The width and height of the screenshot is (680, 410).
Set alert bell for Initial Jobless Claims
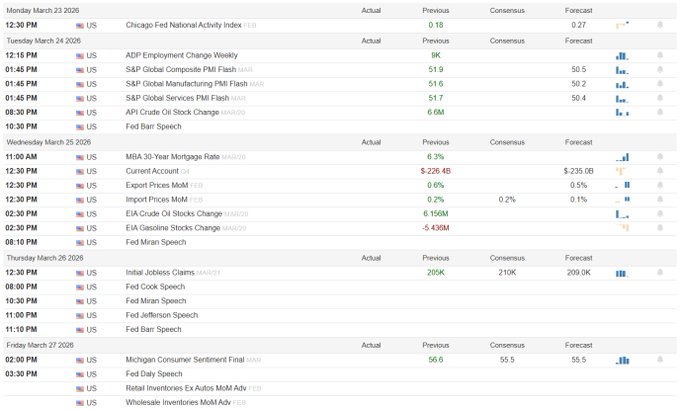pyautogui.click(x=660, y=272)
